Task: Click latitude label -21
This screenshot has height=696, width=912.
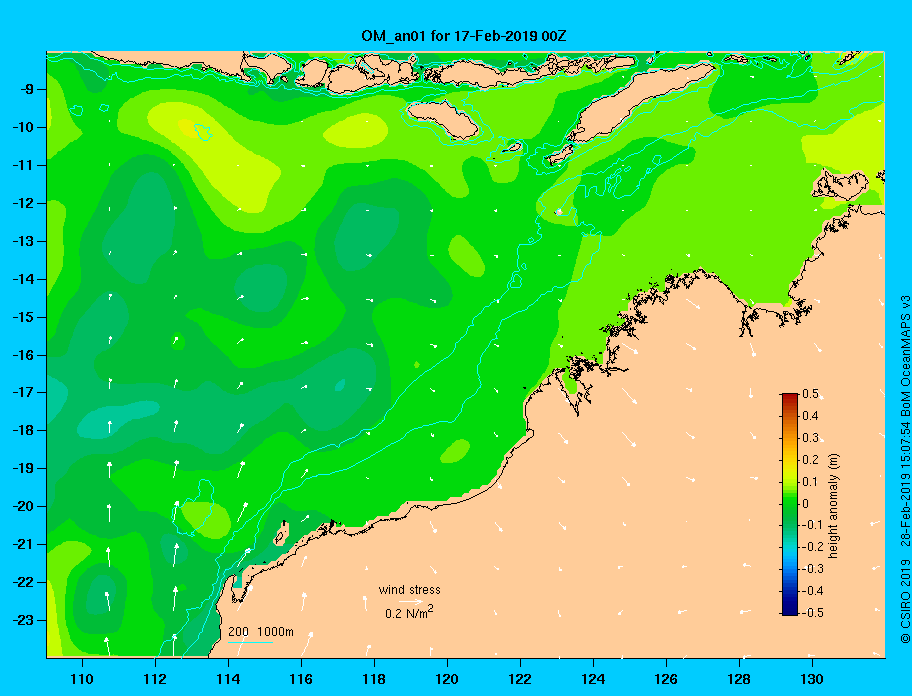Action: point(23,545)
